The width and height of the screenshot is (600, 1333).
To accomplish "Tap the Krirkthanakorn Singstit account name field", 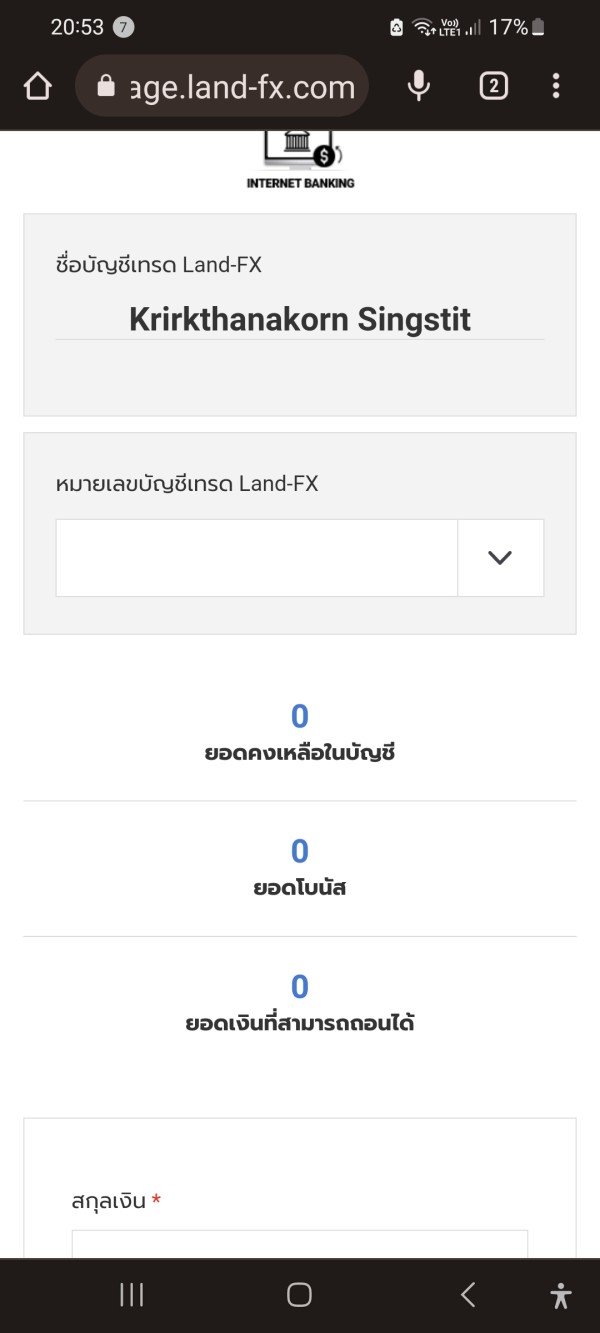I will pyautogui.click(x=300, y=320).
